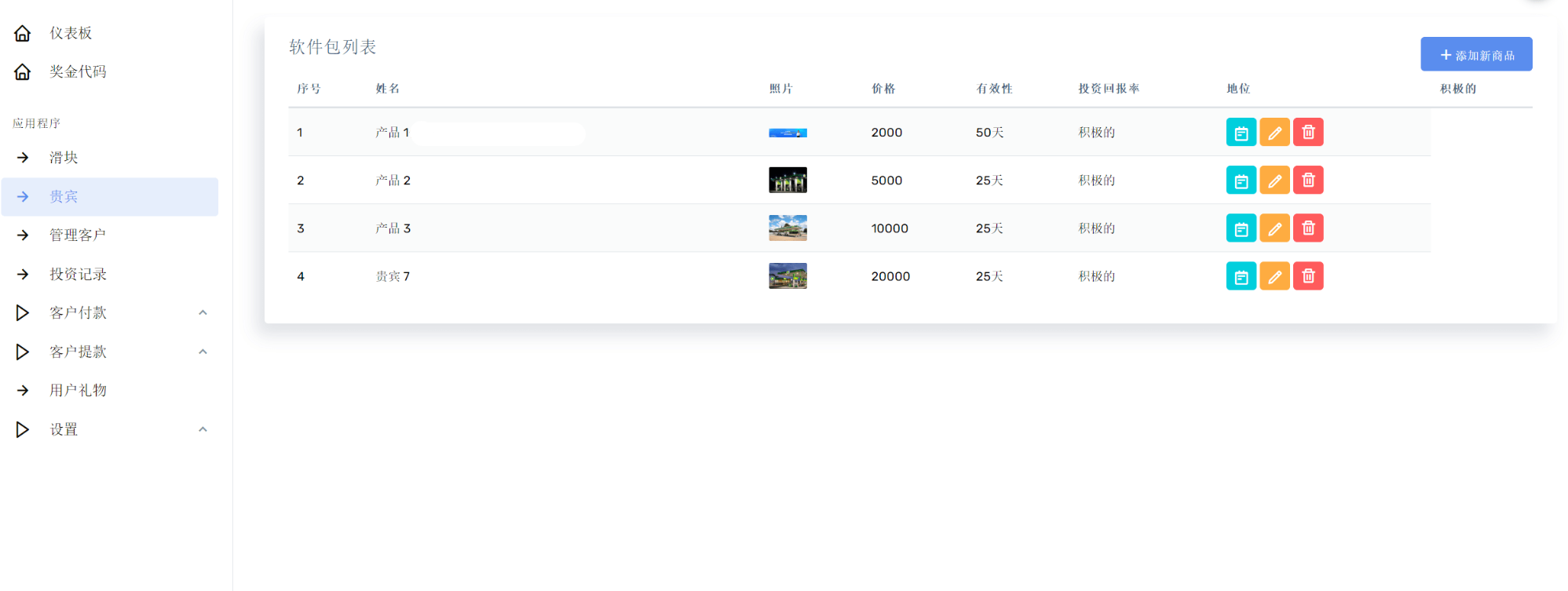Screen dimensions: 1568x591
Task: Open 设置 menu label
Action: click(x=64, y=429)
